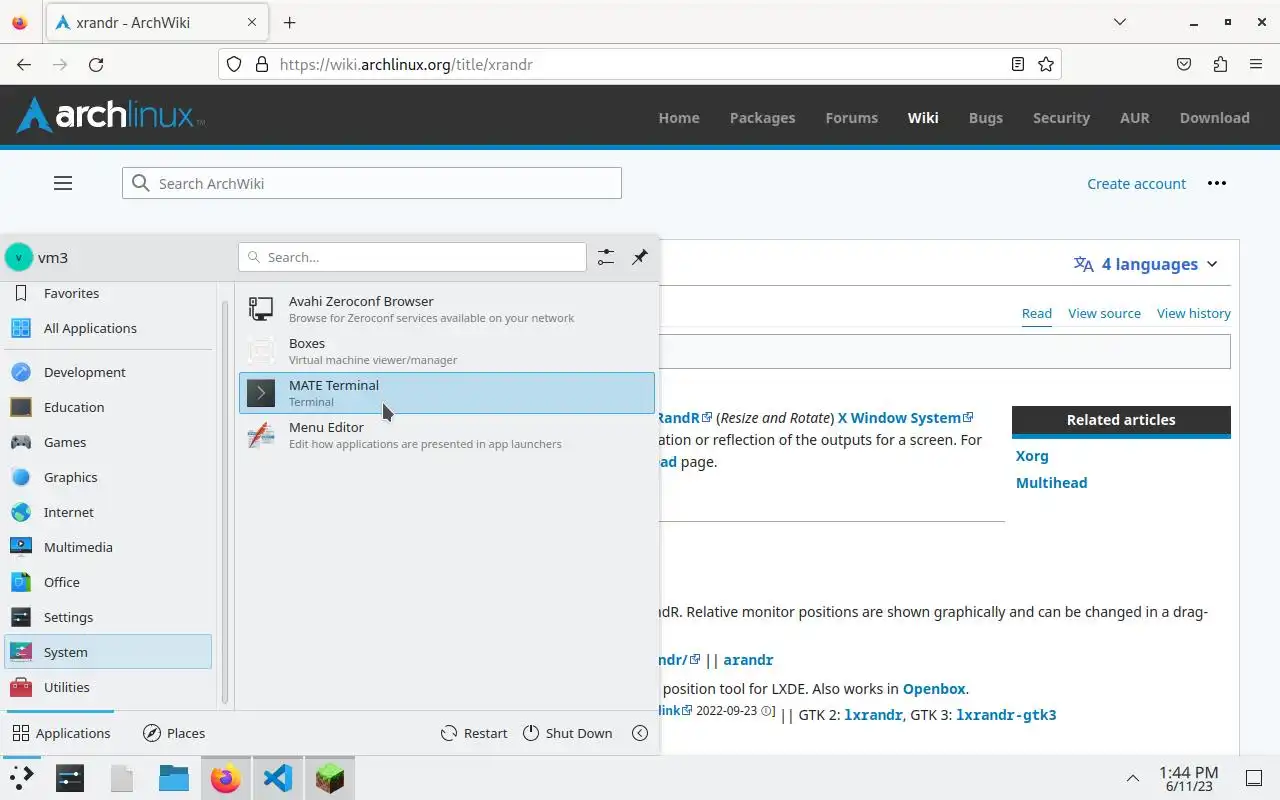The image size is (1280, 800).
Task: Pin the application launcher open
Action: click(640, 257)
